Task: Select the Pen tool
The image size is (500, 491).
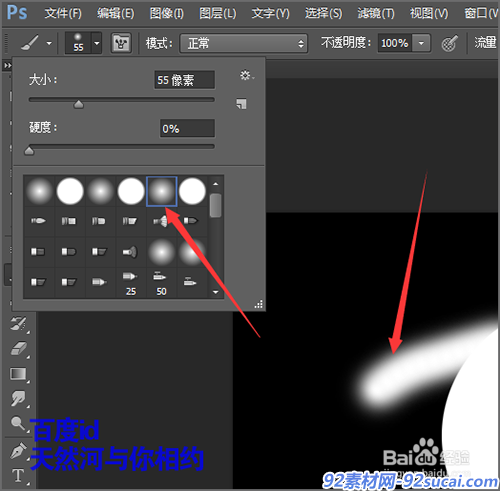Action: tap(19, 451)
